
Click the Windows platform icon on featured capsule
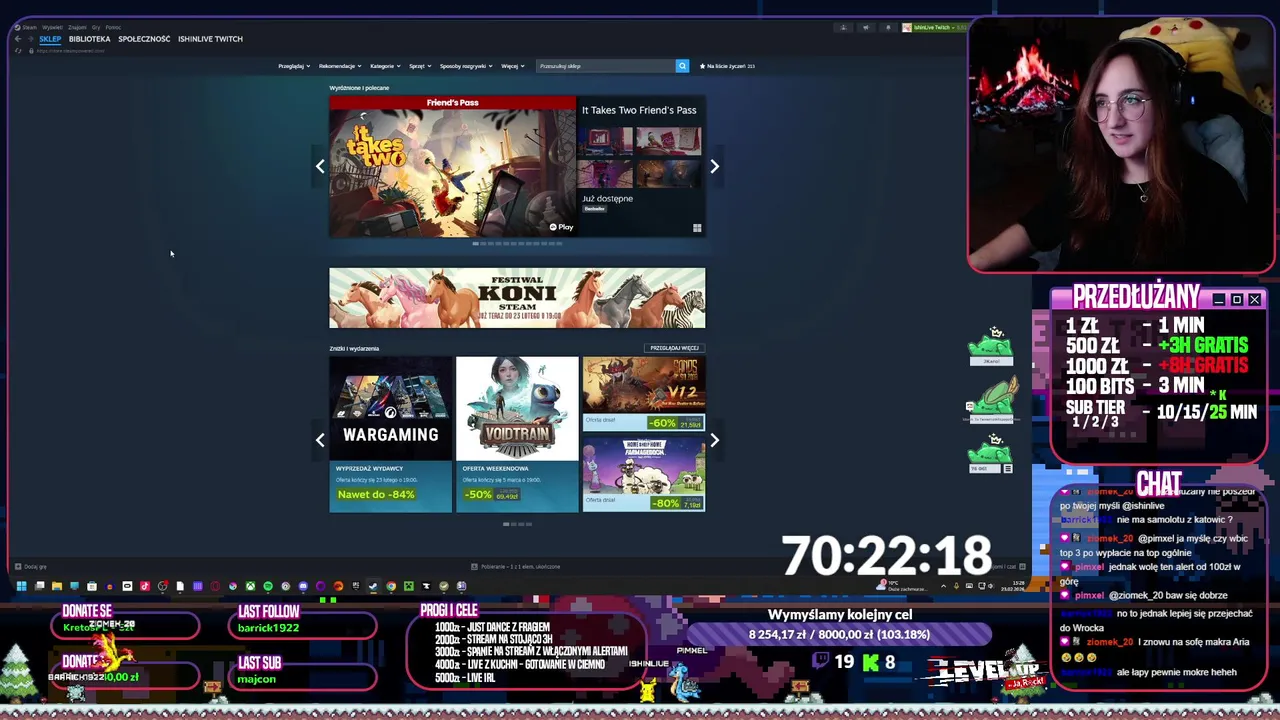[x=697, y=228]
